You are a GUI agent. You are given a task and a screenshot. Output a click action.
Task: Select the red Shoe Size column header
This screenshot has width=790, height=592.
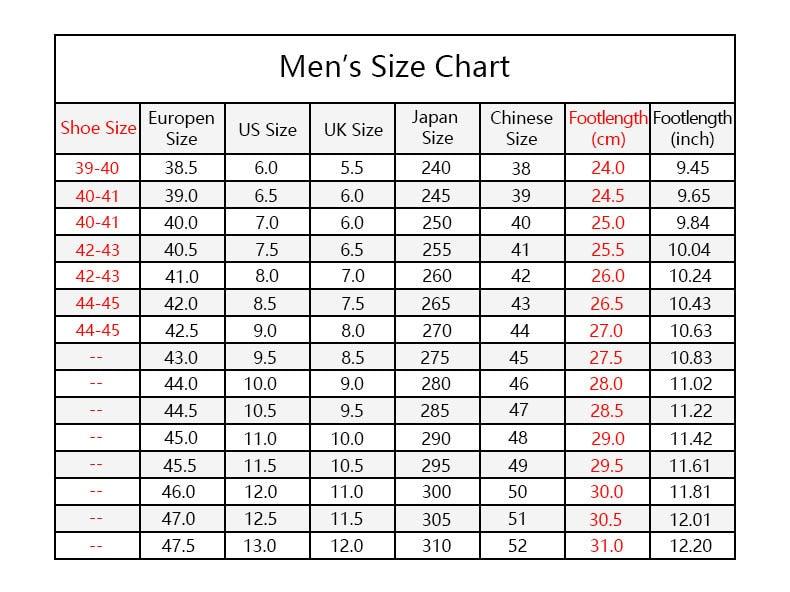pos(98,128)
